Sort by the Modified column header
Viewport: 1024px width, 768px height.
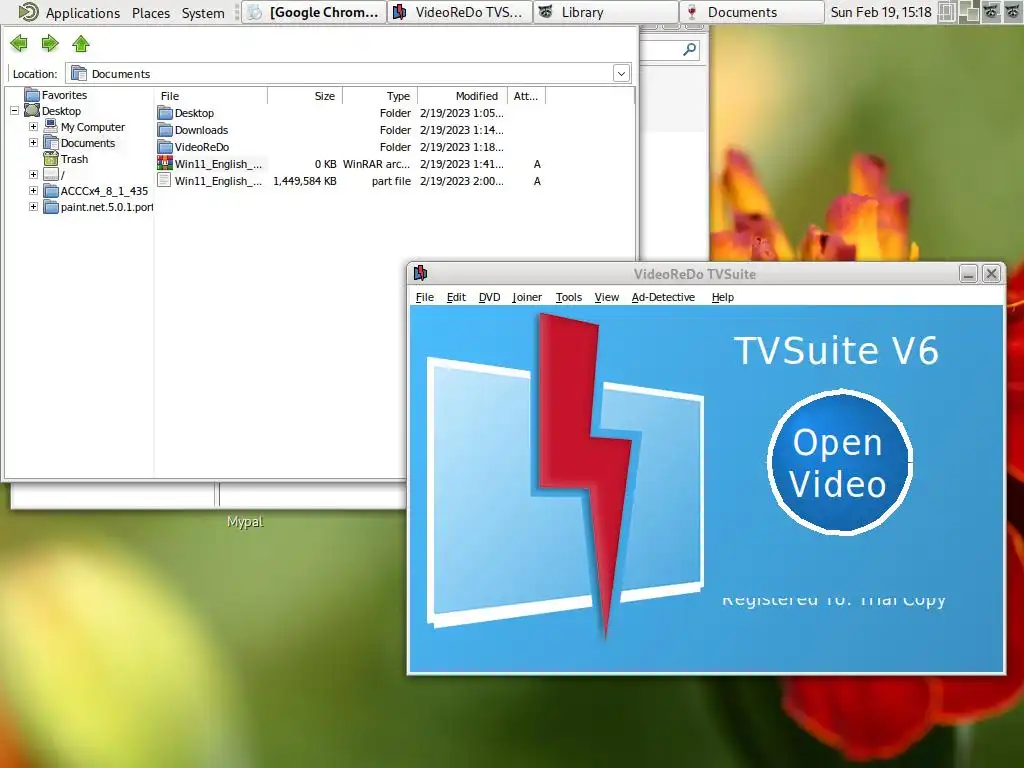point(463,96)
